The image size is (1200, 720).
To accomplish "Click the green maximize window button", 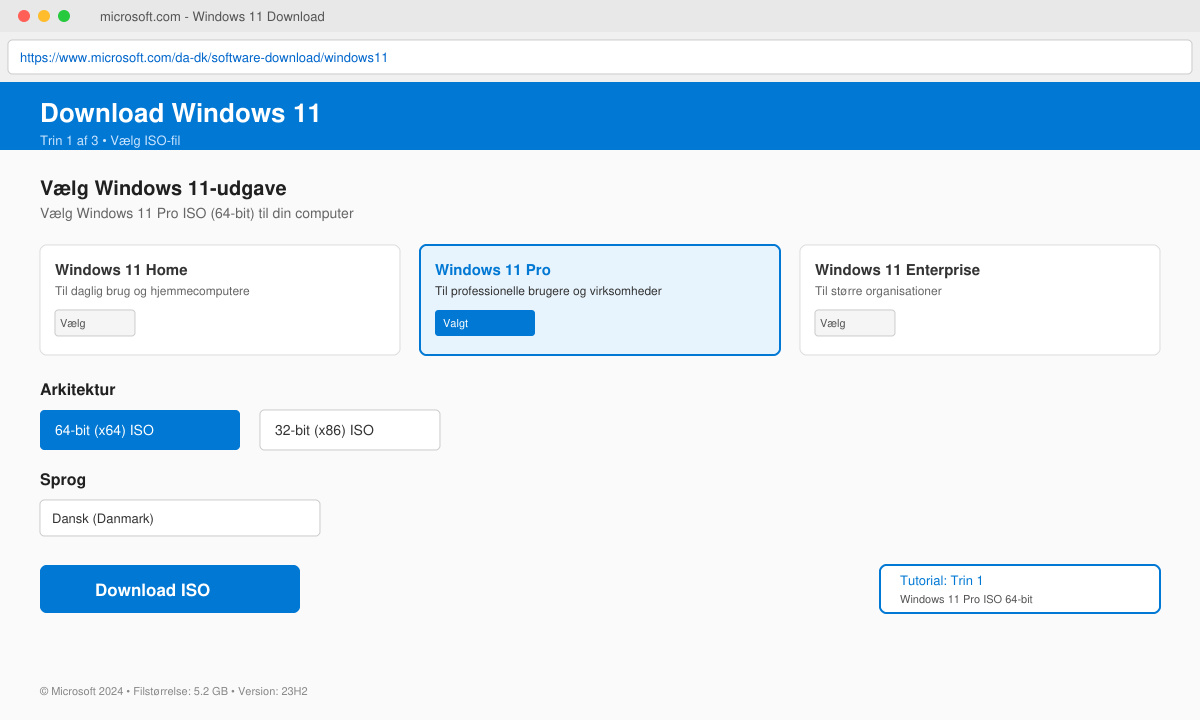I will 64,16.
